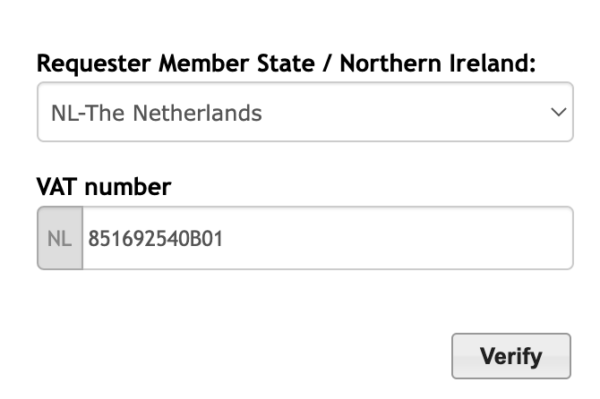600x399 pixels.
Task: Select the NL-The Netherlands combo box text
Action: [156, 113]
